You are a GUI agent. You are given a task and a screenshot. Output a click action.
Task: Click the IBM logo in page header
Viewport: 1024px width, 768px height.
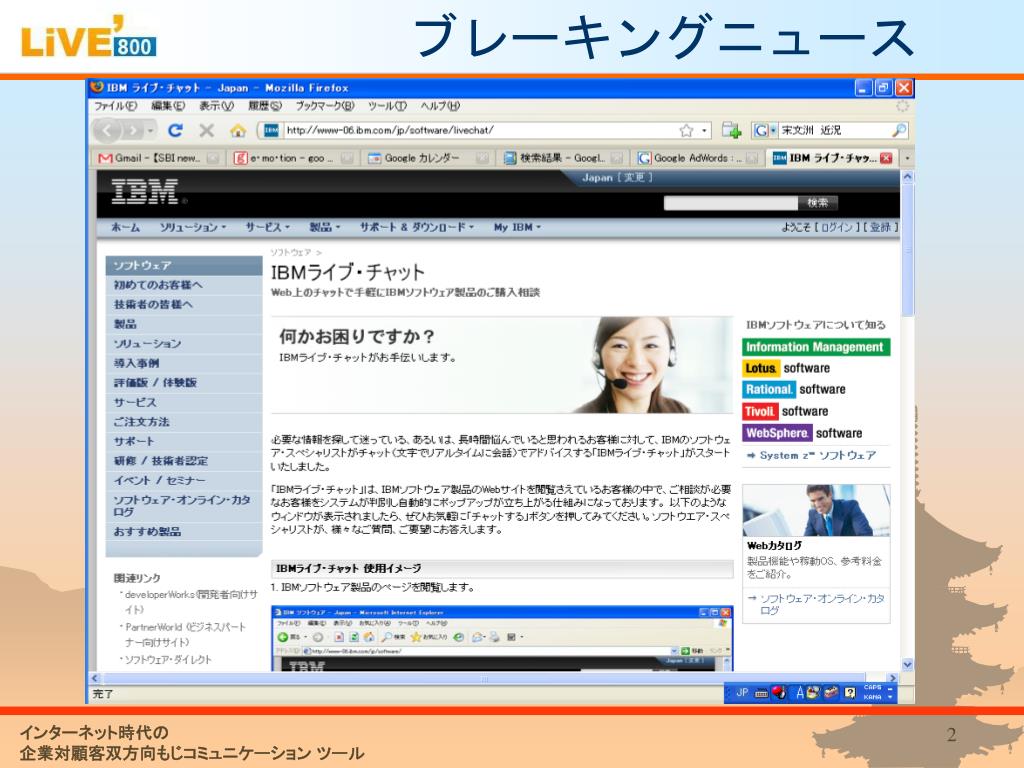(x=145, y=192)
